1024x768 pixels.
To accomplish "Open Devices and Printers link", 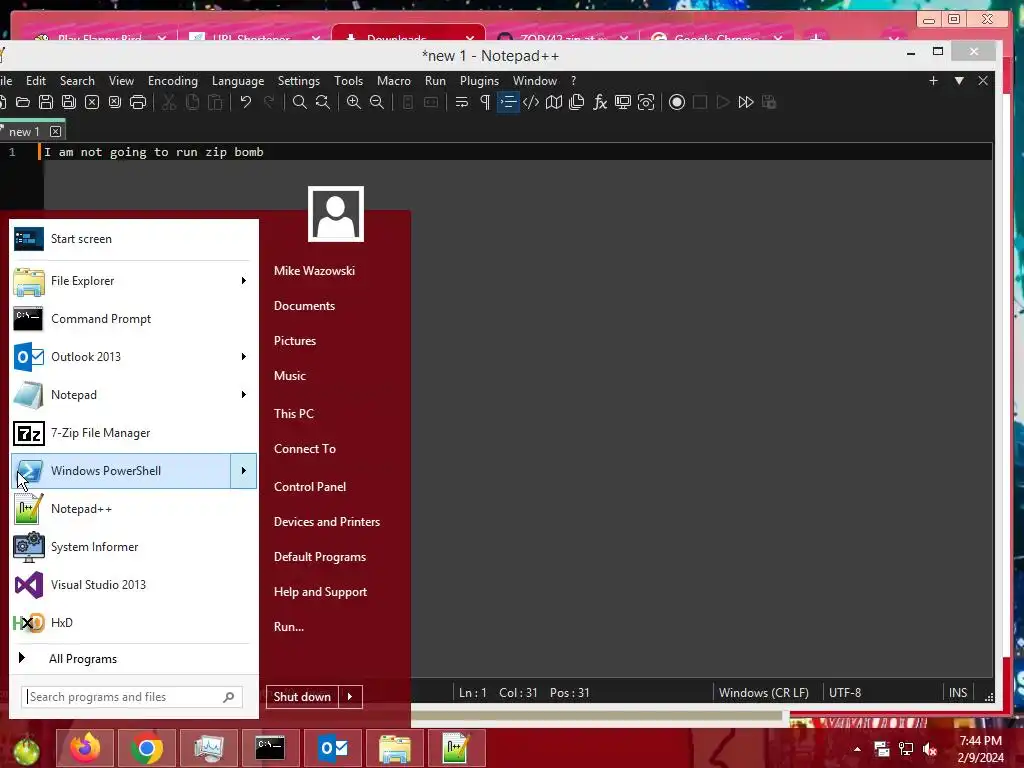I will coord(327,522).
